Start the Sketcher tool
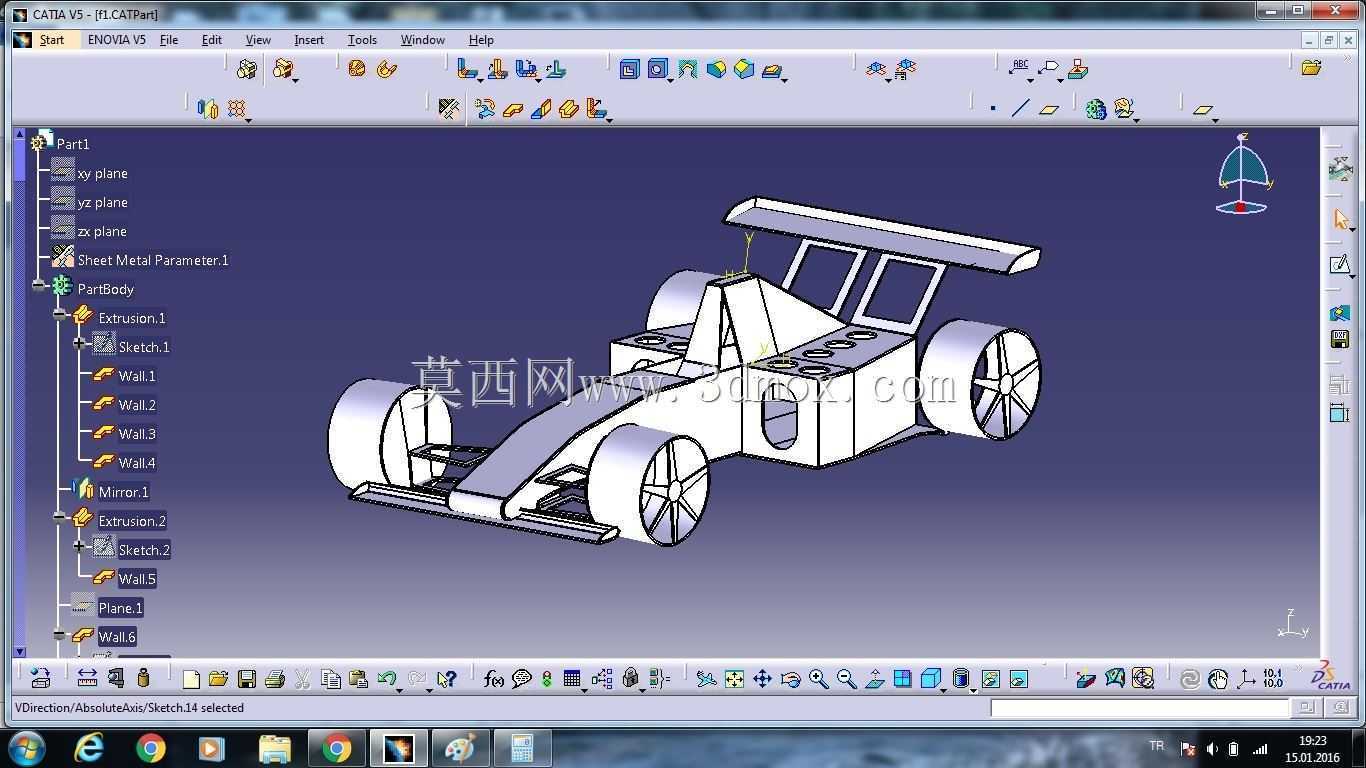 tap(1340, 264)
